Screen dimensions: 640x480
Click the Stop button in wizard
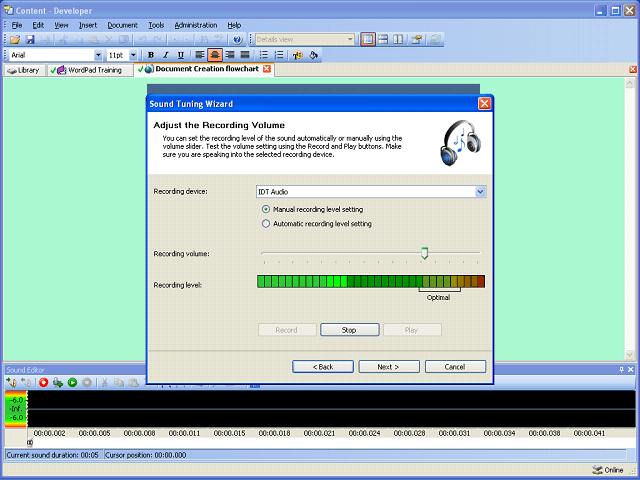point(349,330)
